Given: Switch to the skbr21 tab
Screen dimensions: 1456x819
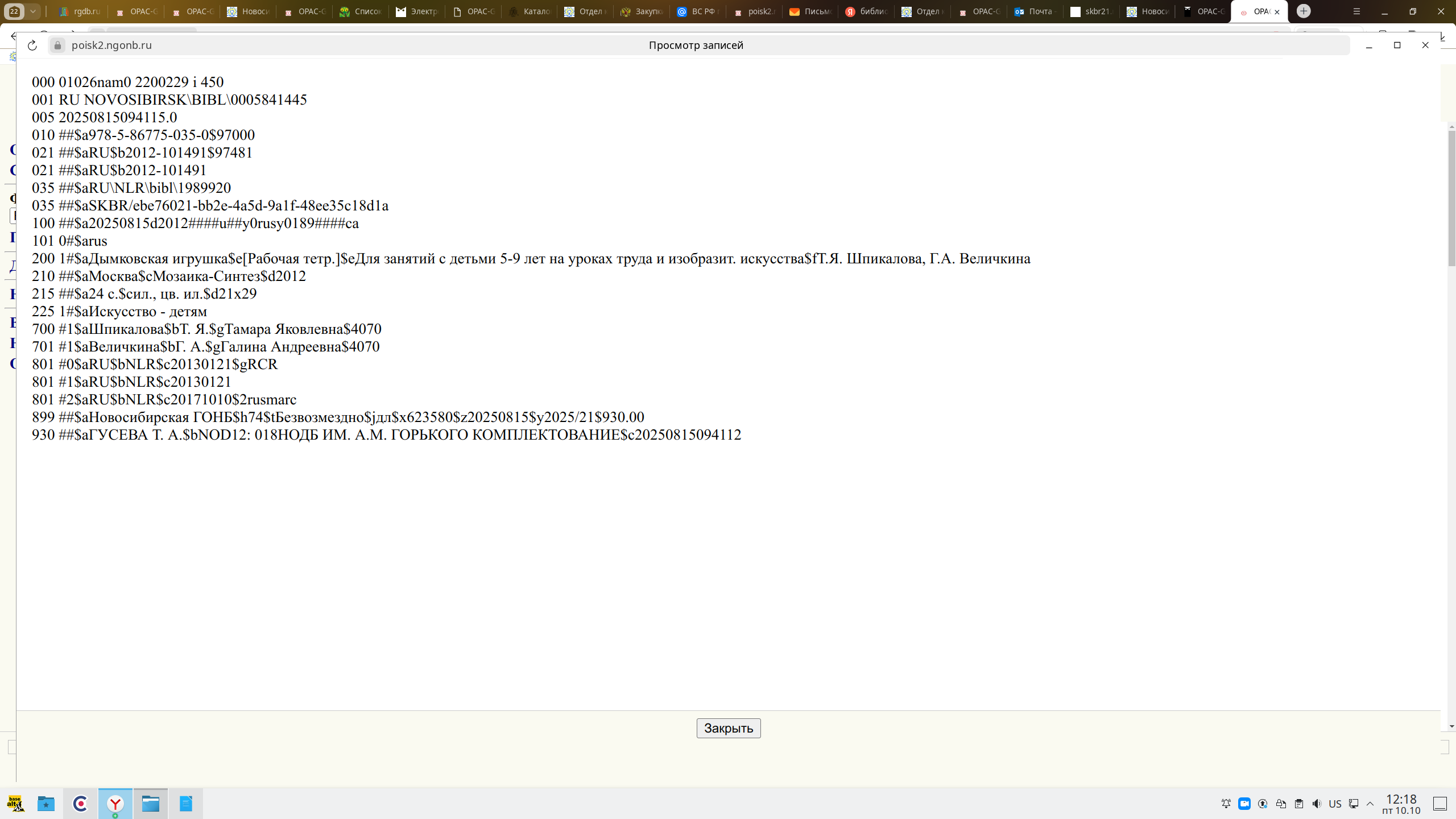Looking at the screenshot, I should 1092,11.
